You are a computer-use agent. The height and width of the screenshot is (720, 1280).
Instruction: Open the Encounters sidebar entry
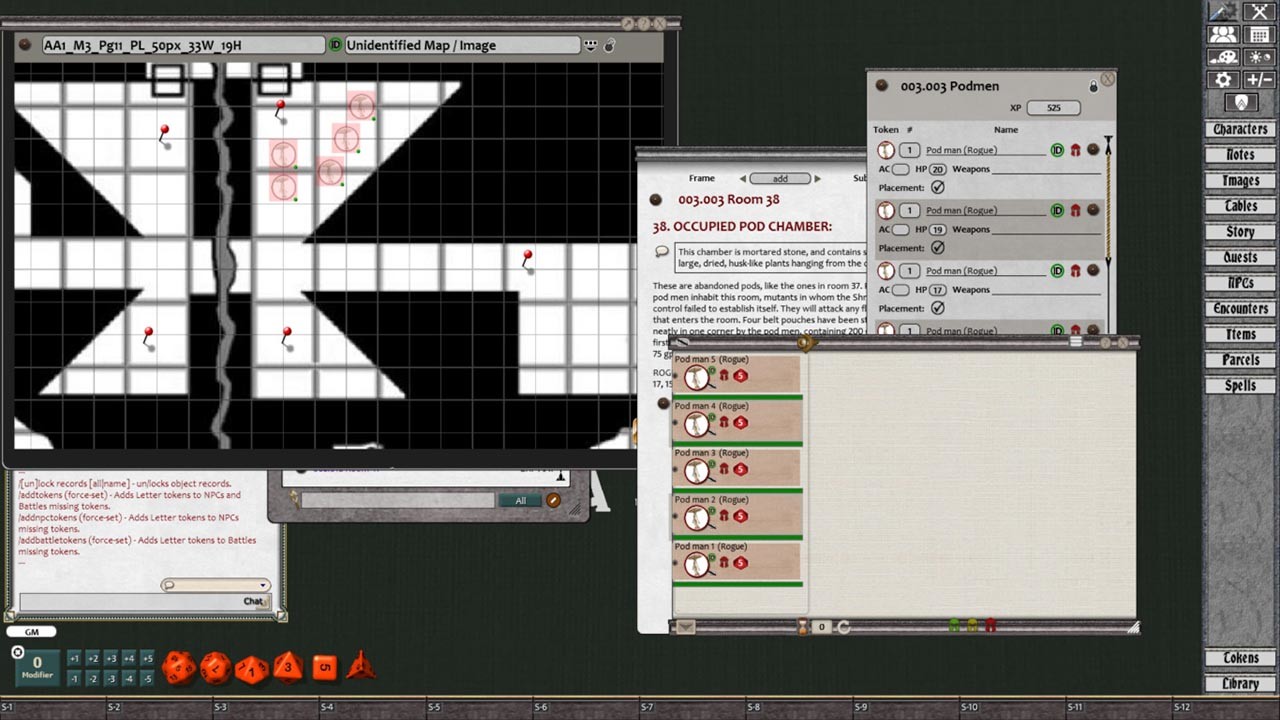[x=1240, y=309]
